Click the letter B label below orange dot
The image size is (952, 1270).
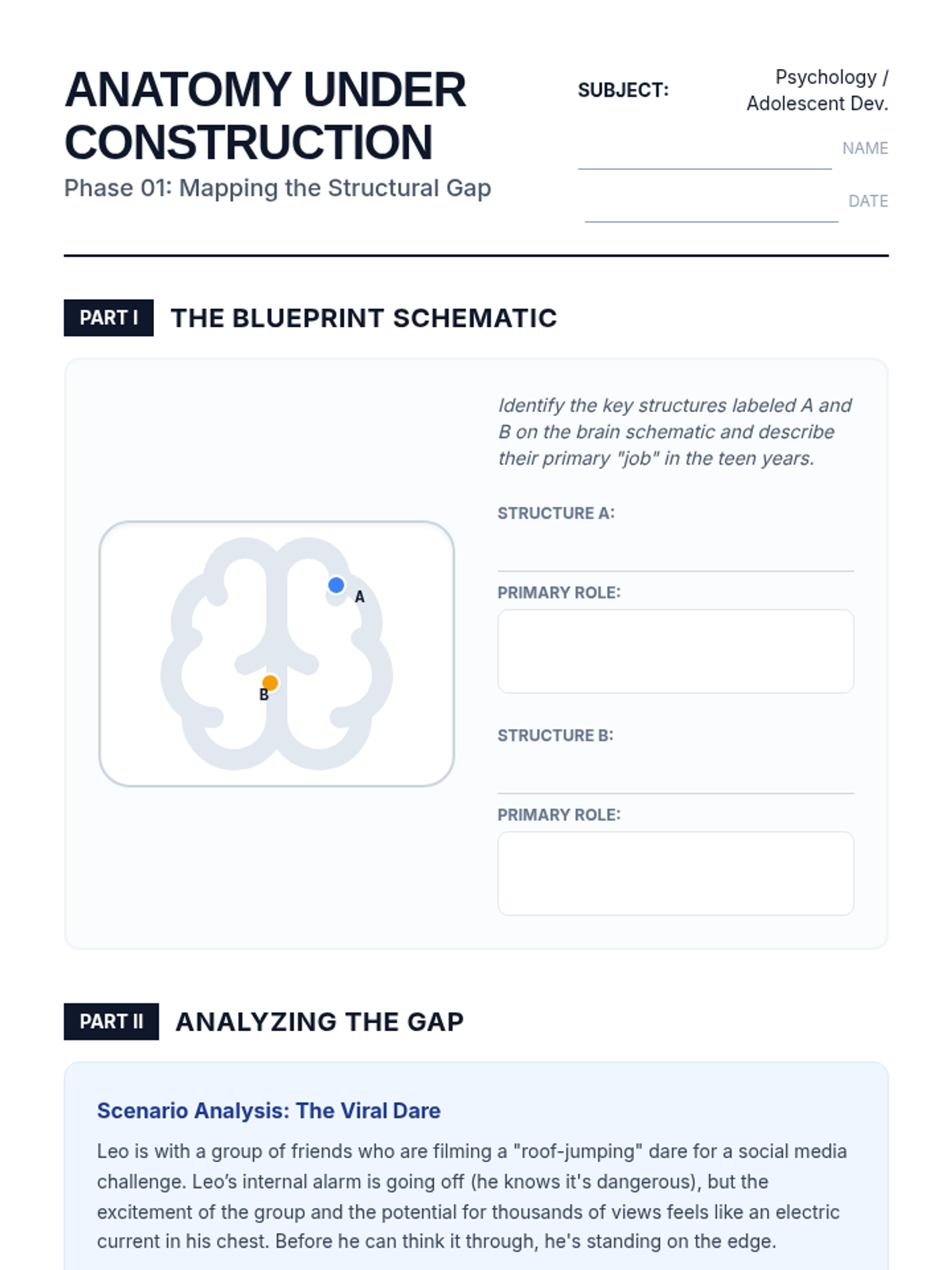tap(264, 695)
